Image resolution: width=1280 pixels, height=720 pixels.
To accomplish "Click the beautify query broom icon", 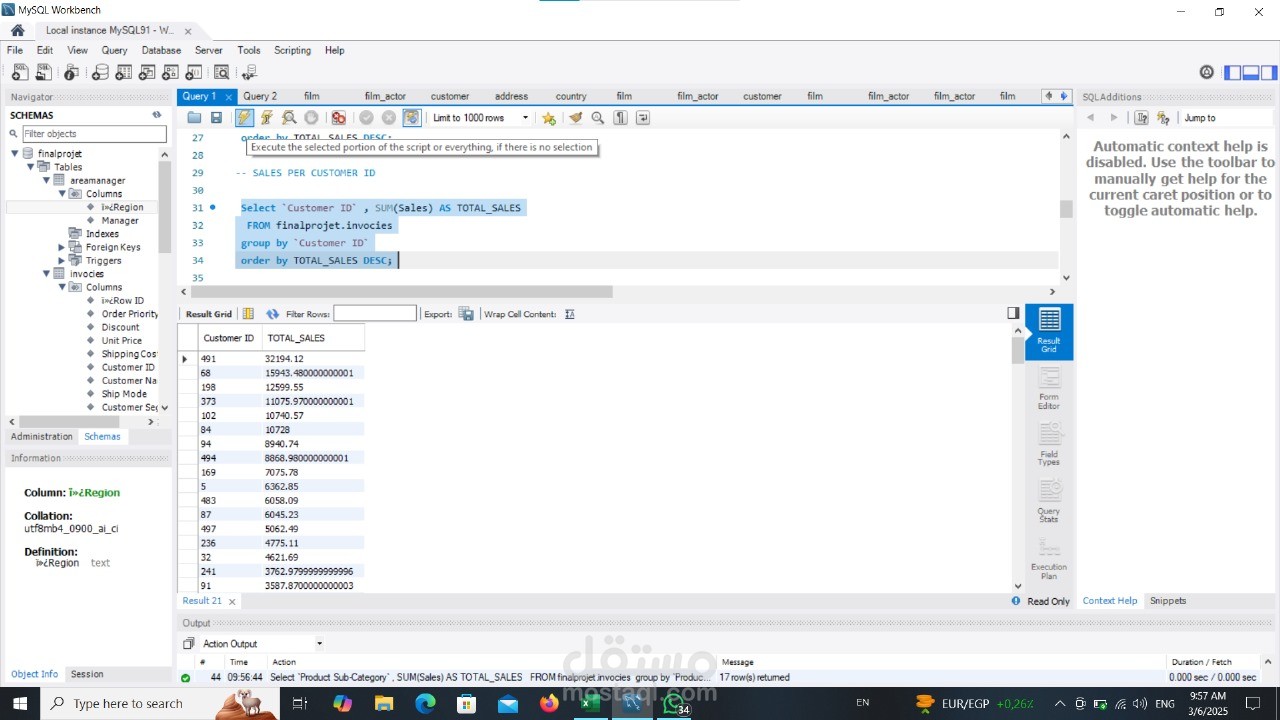I will coord(575,118).
